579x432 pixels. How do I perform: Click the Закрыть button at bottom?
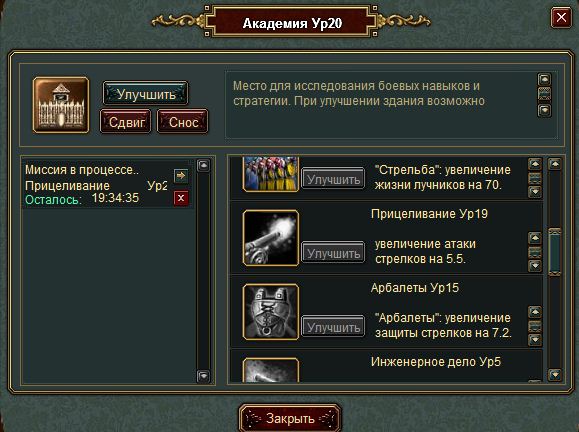(290, 418)
